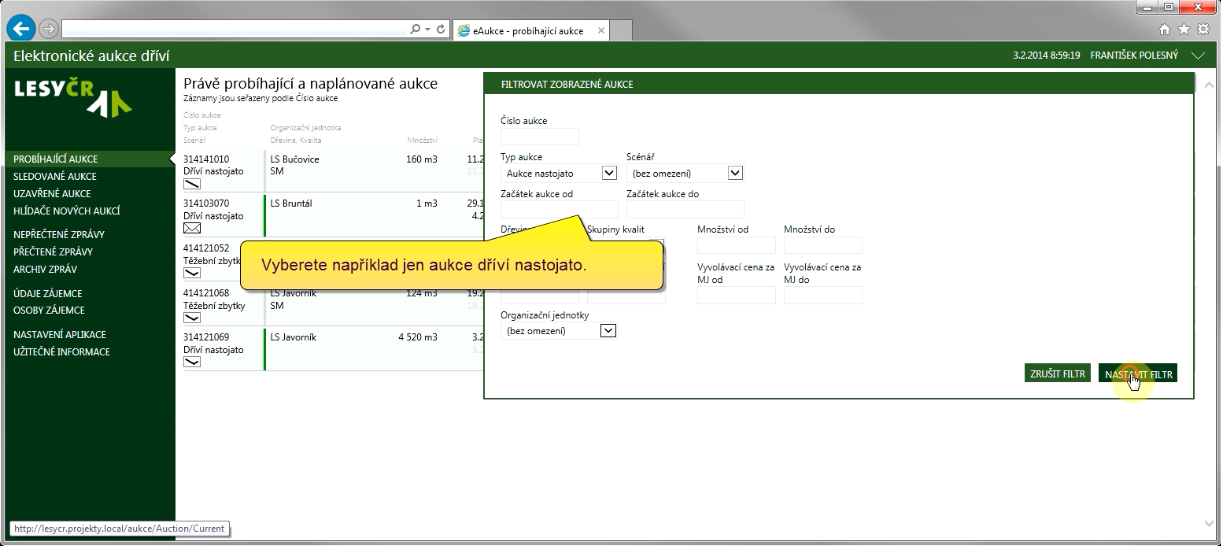Click LS Bučovice organizational unit

295,159
